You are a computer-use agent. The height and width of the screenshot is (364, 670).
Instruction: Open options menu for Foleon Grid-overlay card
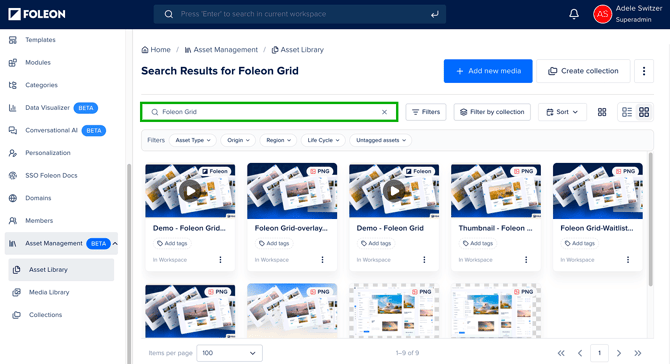pos(322,260)
